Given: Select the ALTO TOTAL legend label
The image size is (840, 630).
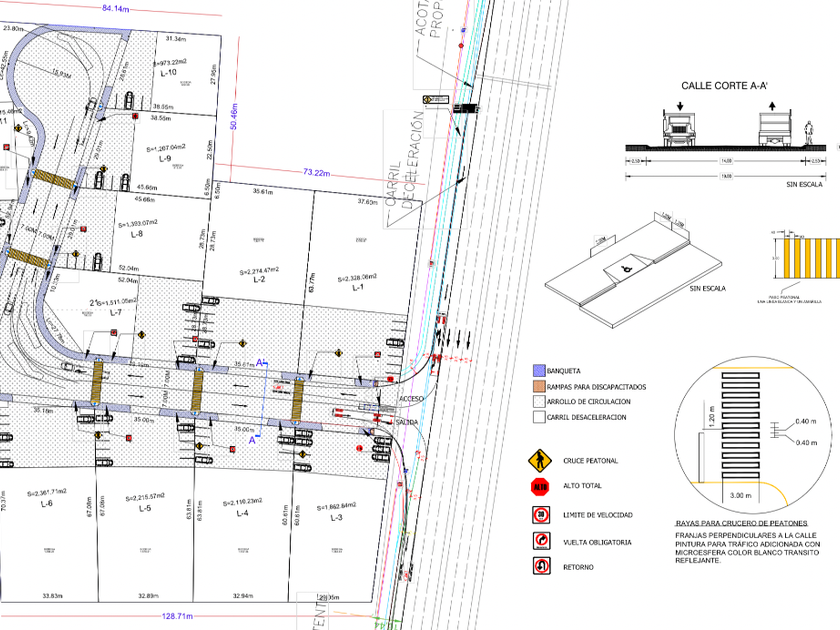Looking at the screenshot, I should pos(582,486).
